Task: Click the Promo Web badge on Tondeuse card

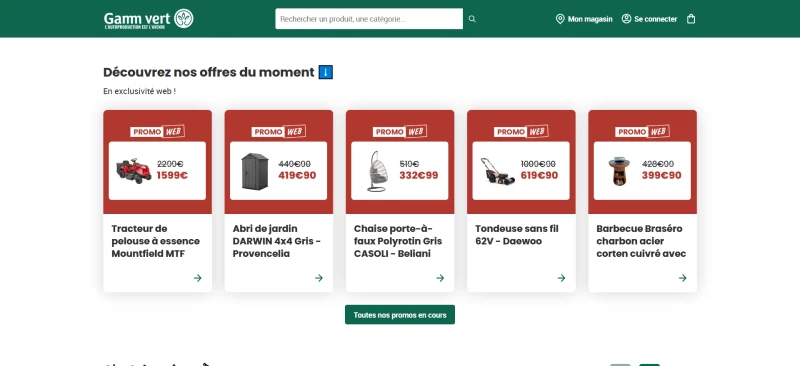Action: (x=521, y=131)
